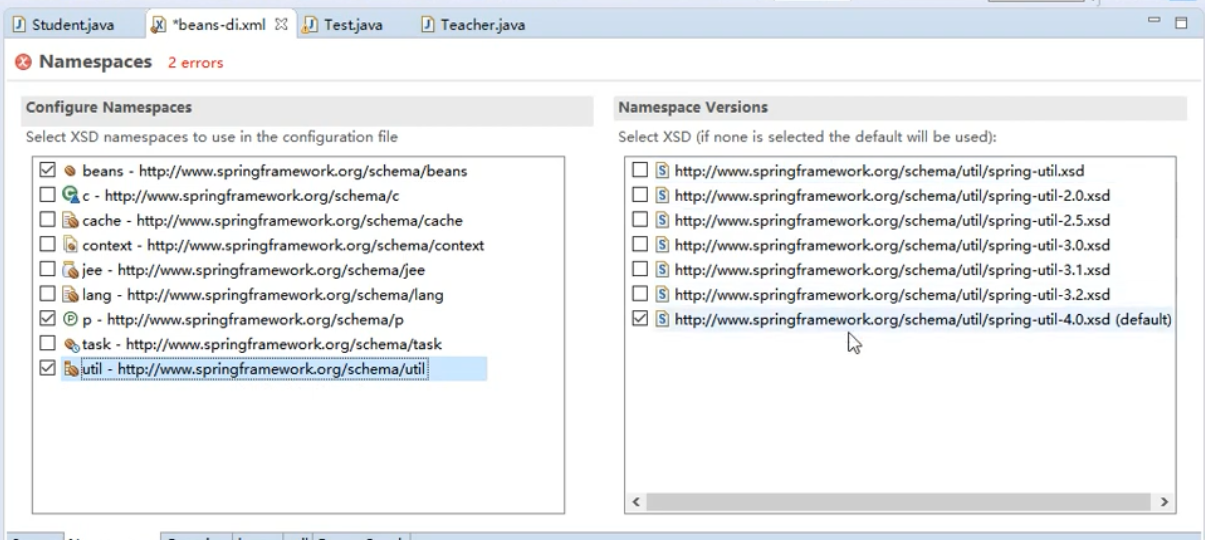Image resolution: width=1205 pixels, height=540 pixels.
Task: Click the spring-util-2.5.xsd schema icon
Action: 663,220
